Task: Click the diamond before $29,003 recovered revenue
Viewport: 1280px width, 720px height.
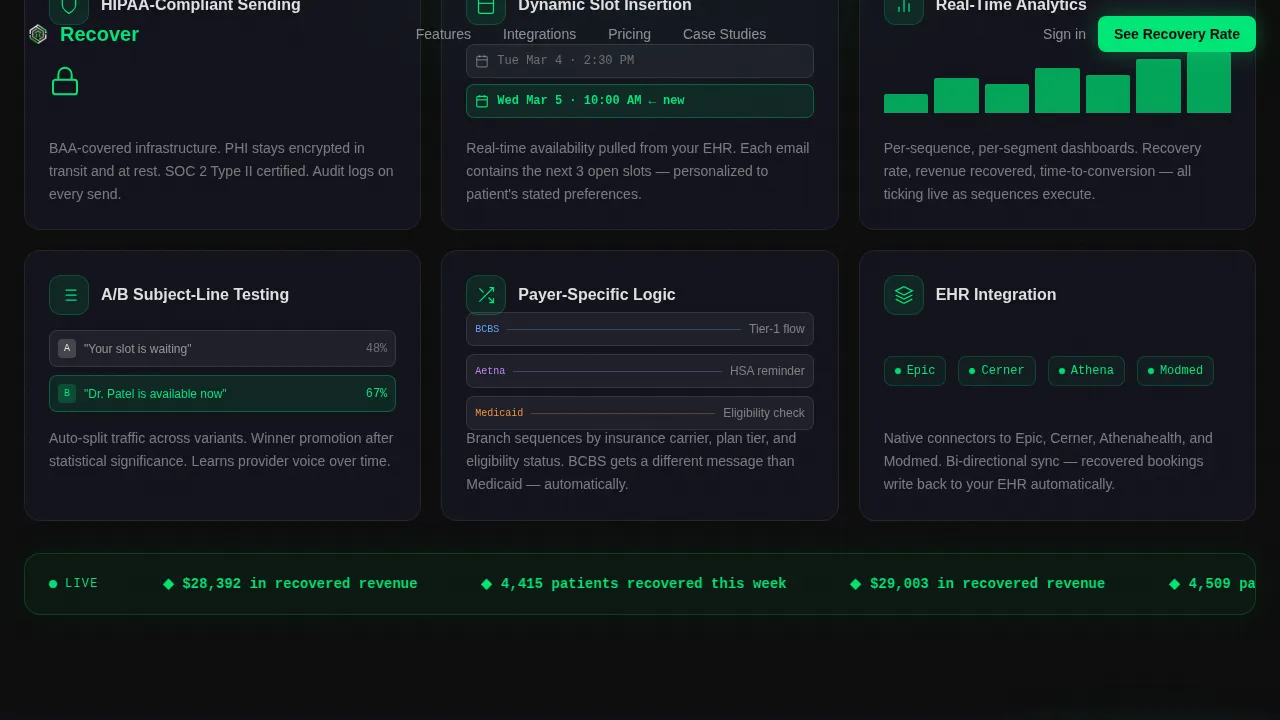Action: [856, 584]
